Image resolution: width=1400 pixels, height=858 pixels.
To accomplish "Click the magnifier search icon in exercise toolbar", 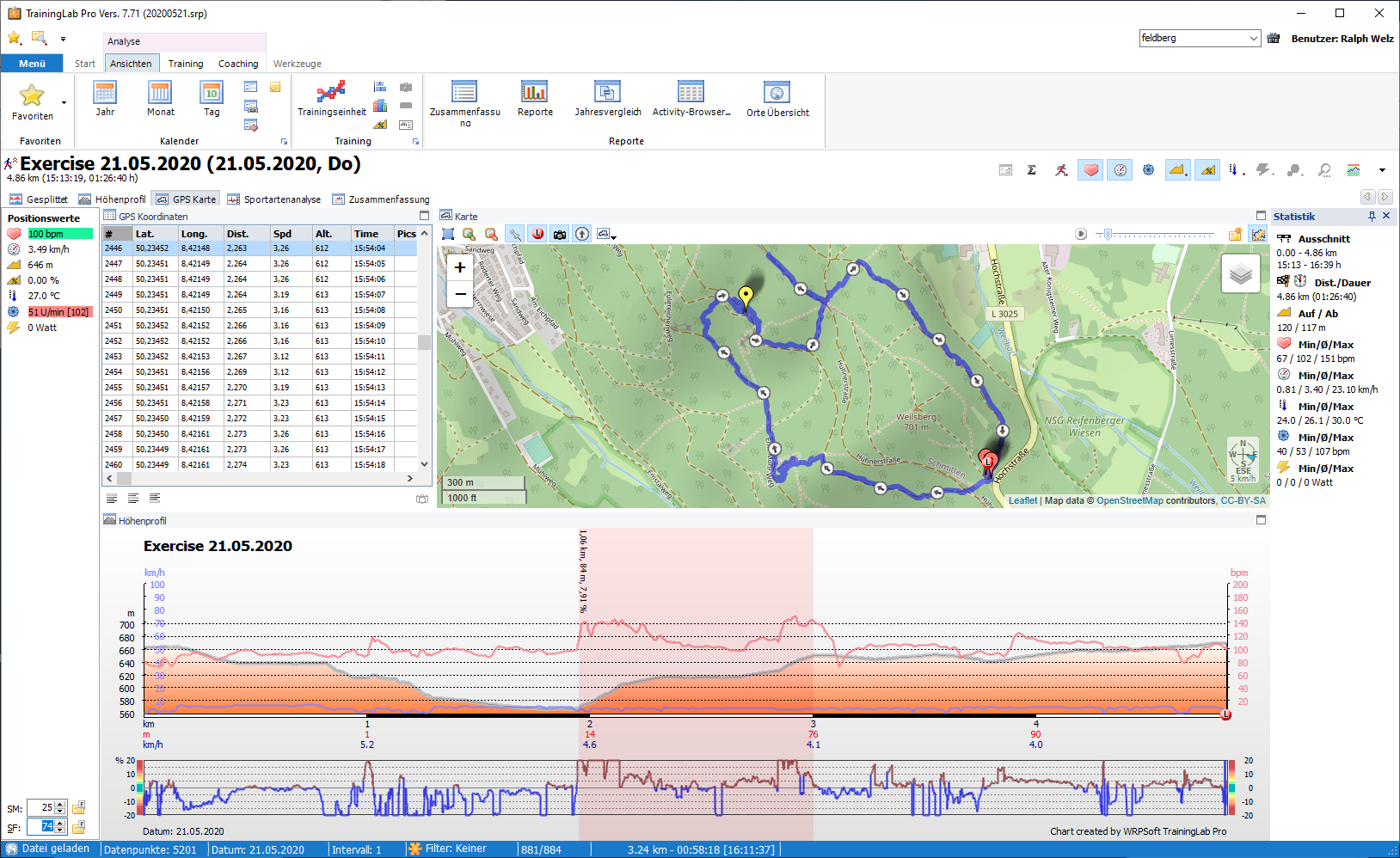I will [1324, 170].
